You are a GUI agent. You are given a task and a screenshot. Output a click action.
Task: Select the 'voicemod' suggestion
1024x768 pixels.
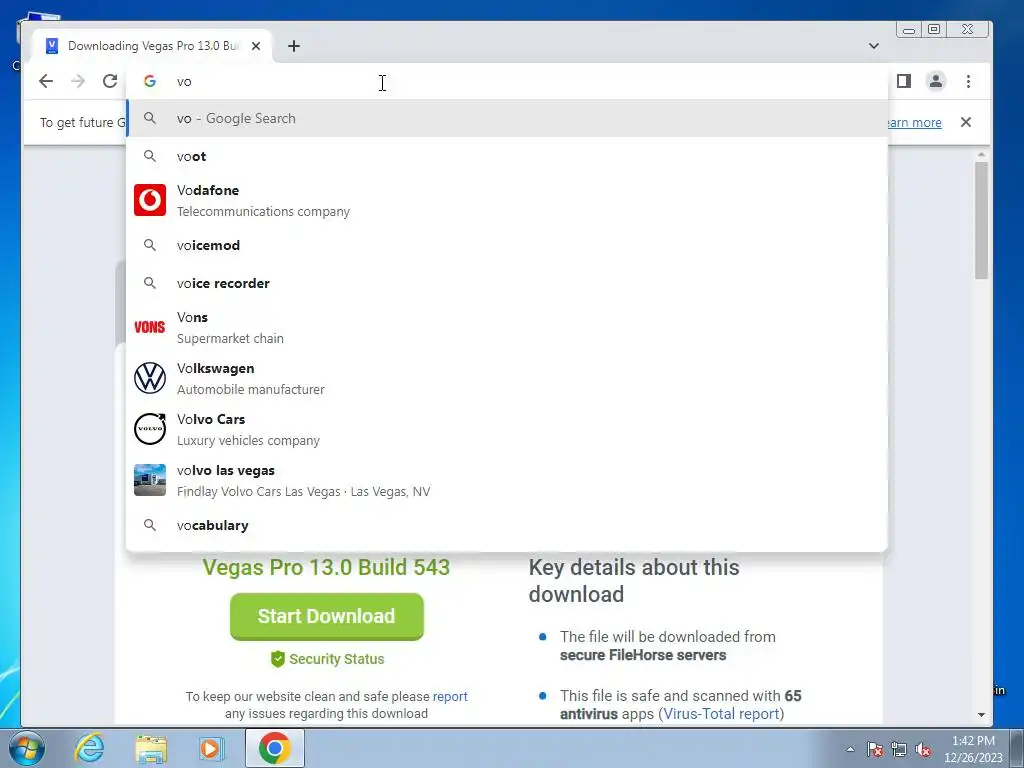pos(507,245)
